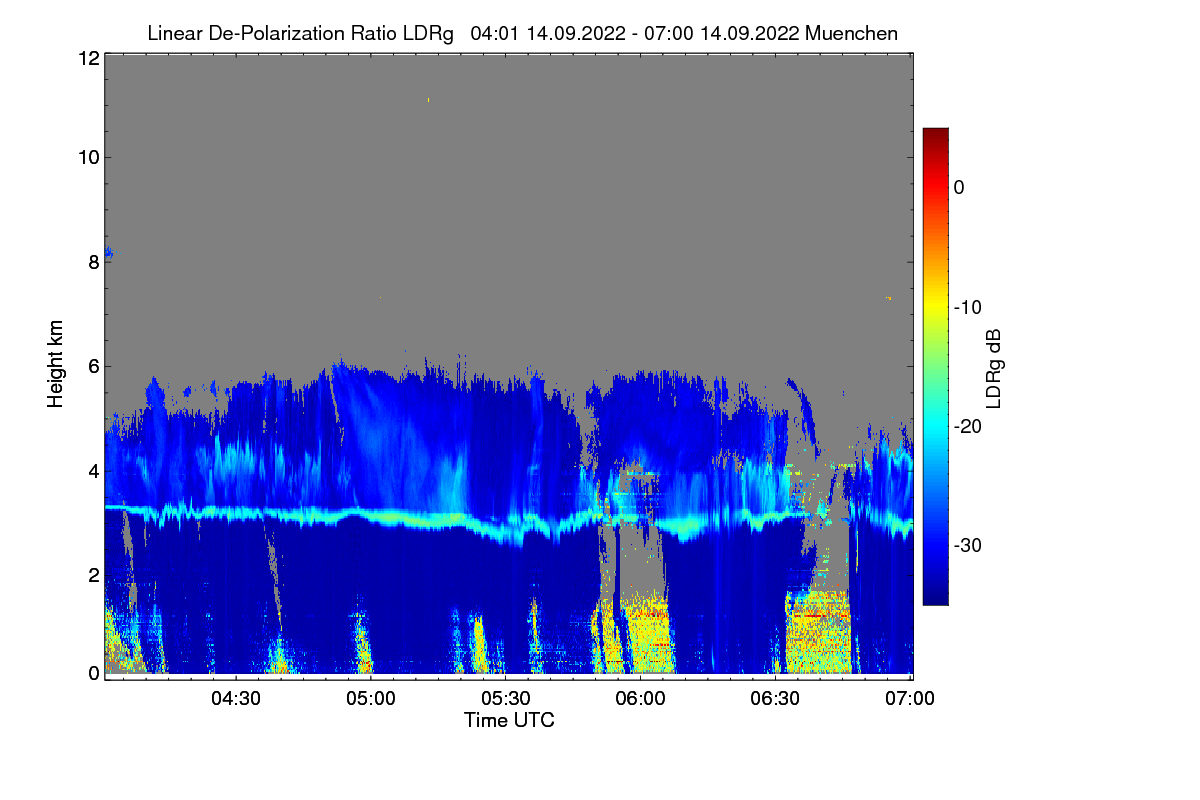This screenshot has width=1200, height=800.
Task: Click the colorbar value label -10
Action: click(x=967, y=307)
